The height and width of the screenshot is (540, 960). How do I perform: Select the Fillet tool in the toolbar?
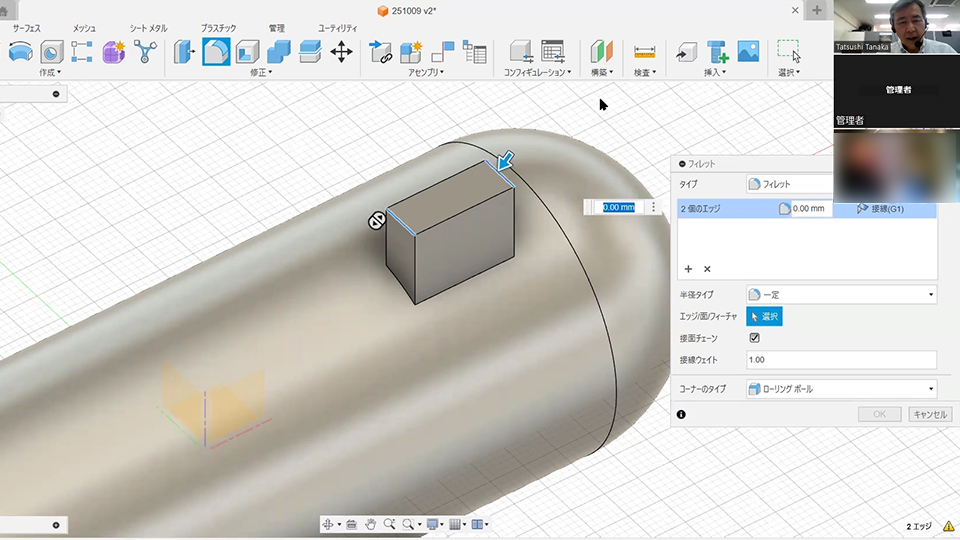click(x=216, y=52)
